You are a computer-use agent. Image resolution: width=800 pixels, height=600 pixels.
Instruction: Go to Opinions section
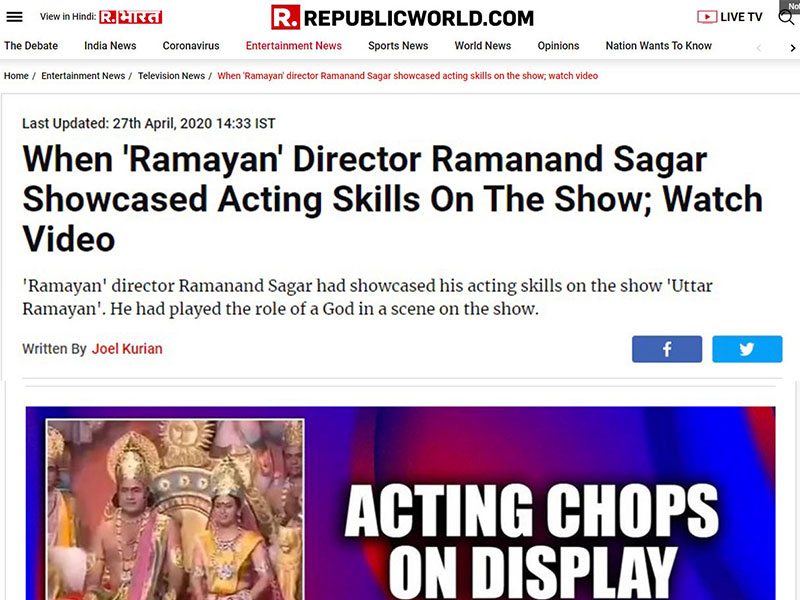click(558, 46)
